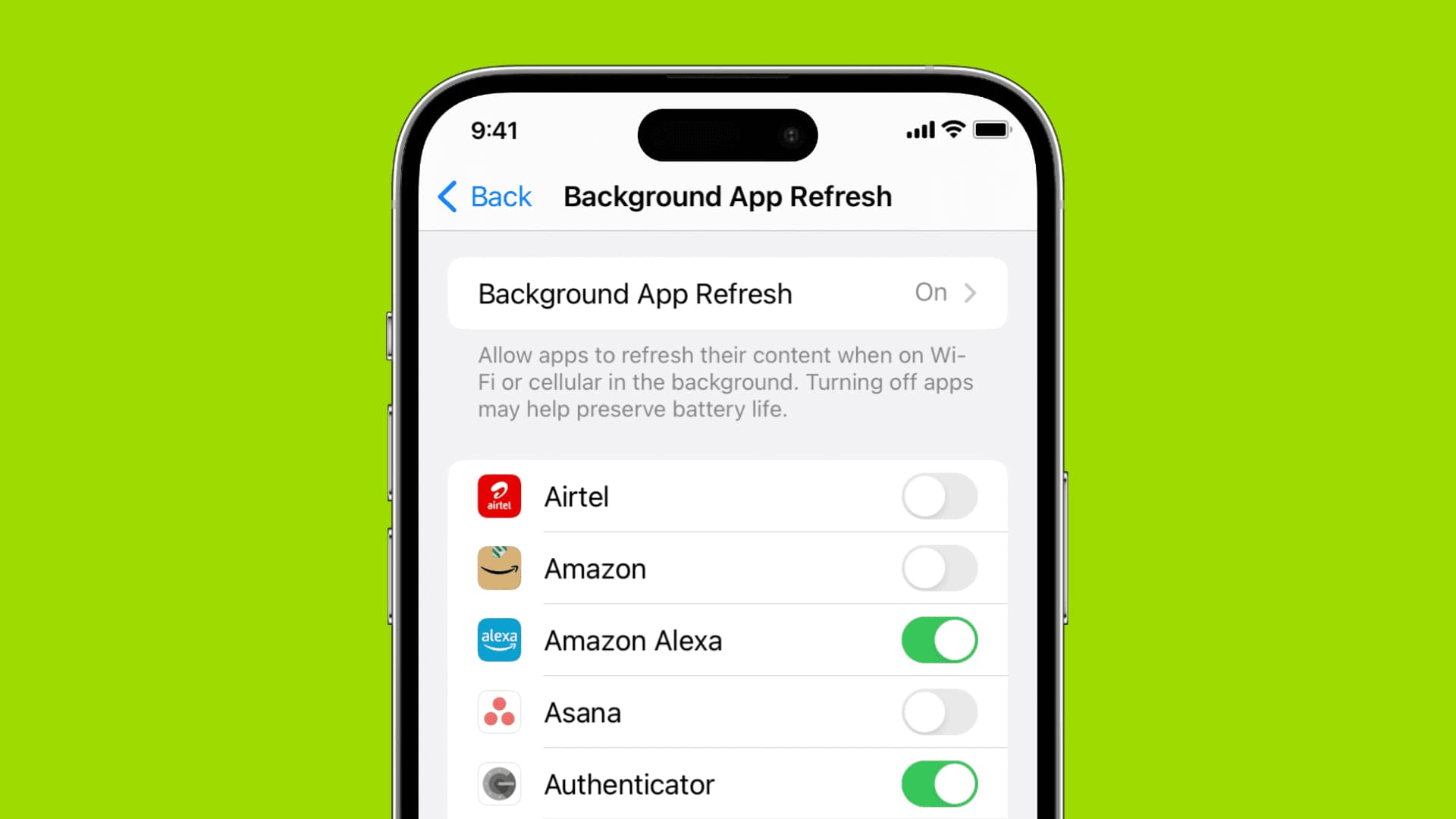Disable Background App Refresh for Authenticator
The image size is (1456, 819).
pos(939,784)
